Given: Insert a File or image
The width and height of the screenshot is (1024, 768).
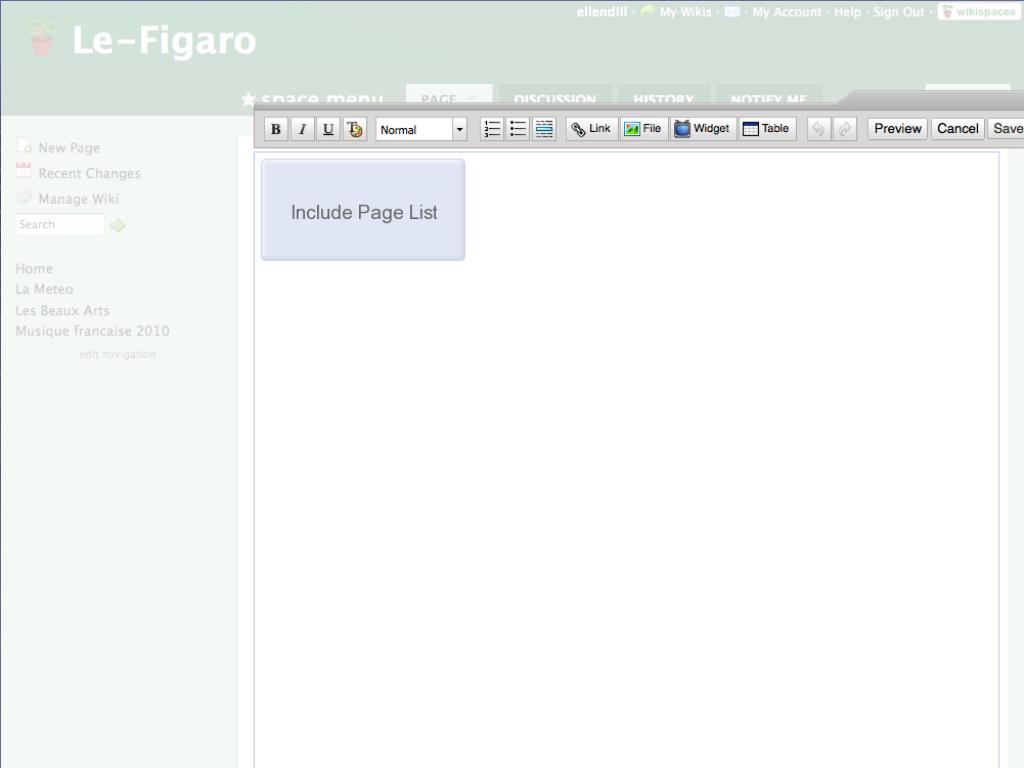Looking at the screenshot, I should (x=643, y=129).
